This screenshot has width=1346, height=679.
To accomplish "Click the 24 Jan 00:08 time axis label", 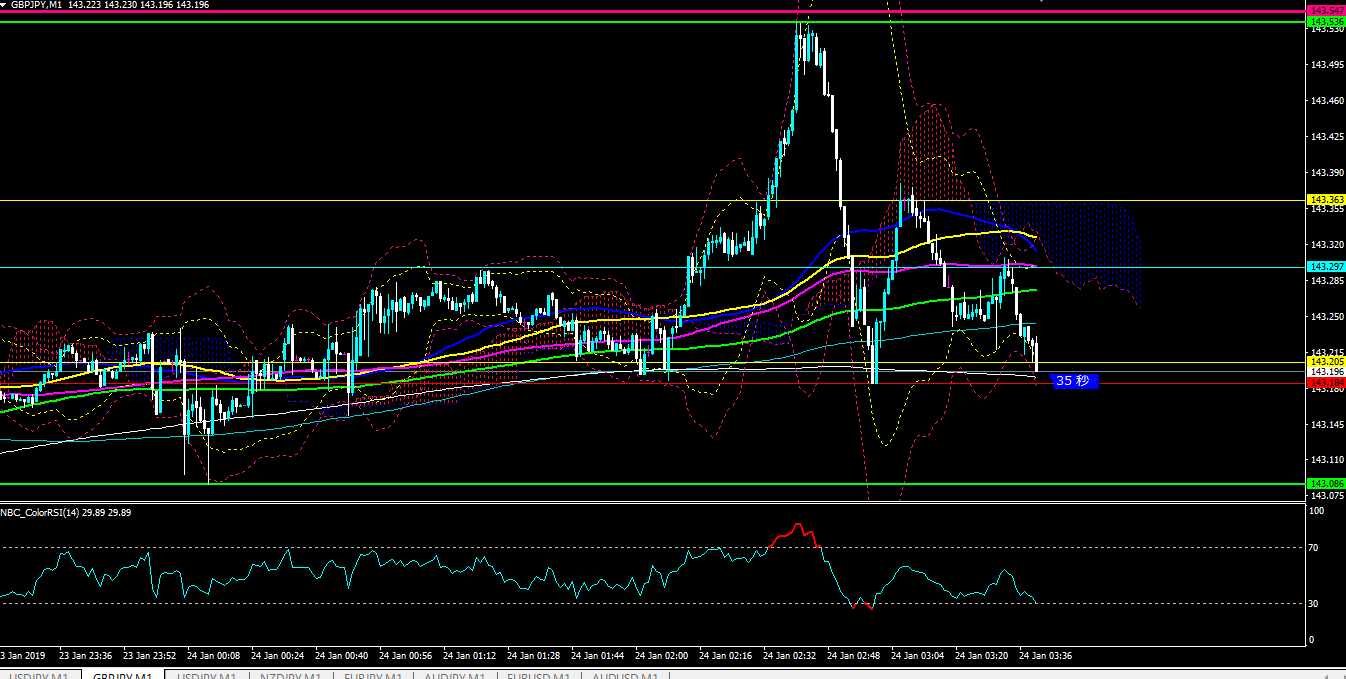I will 214,656.
